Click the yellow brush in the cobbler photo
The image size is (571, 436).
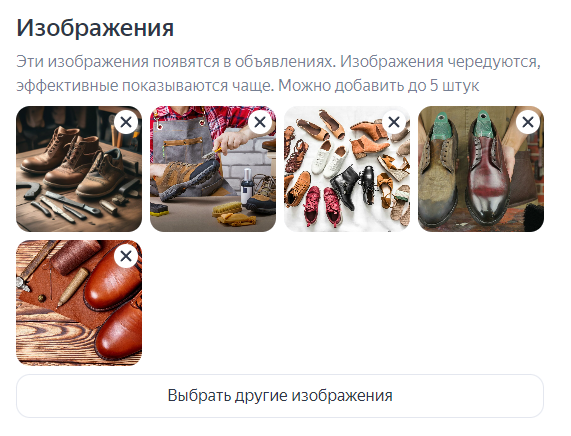(227, 209)
